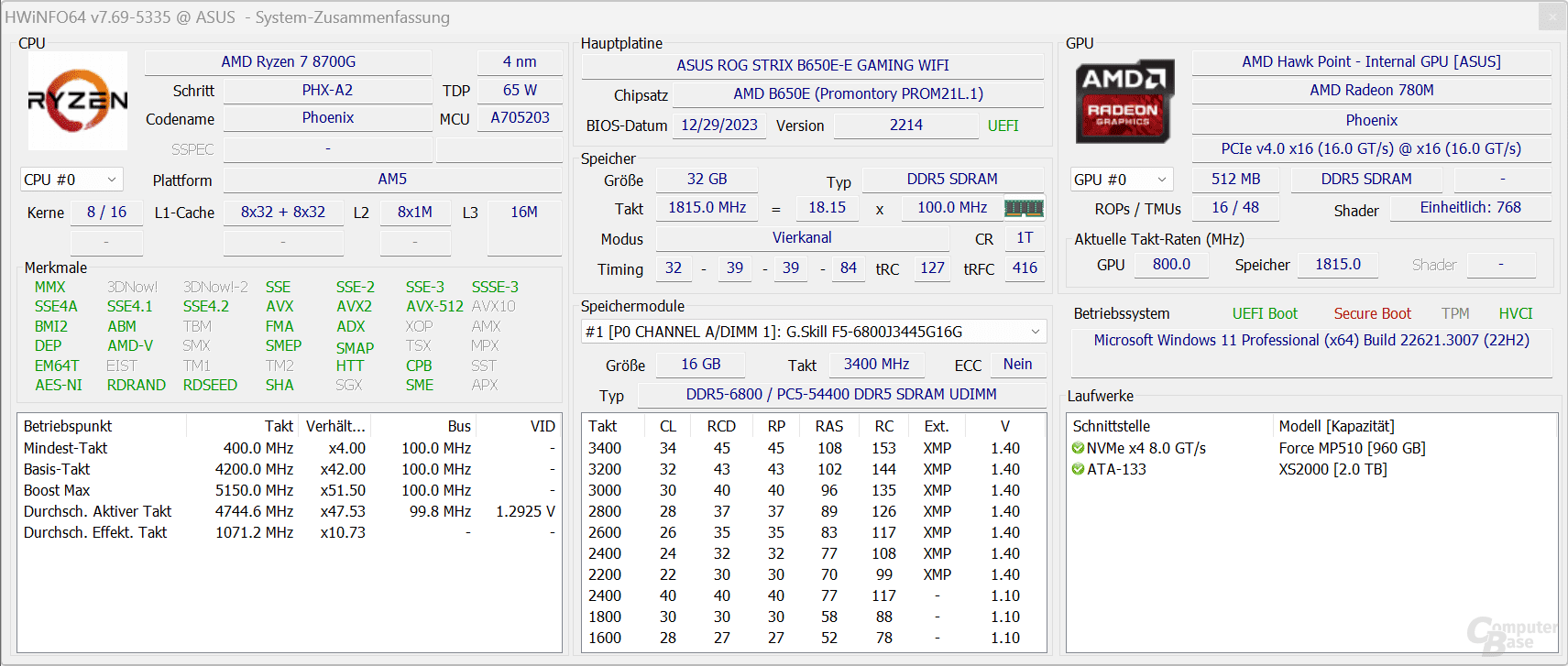Click the 3400 XMP timing row

tap(814, 448)
